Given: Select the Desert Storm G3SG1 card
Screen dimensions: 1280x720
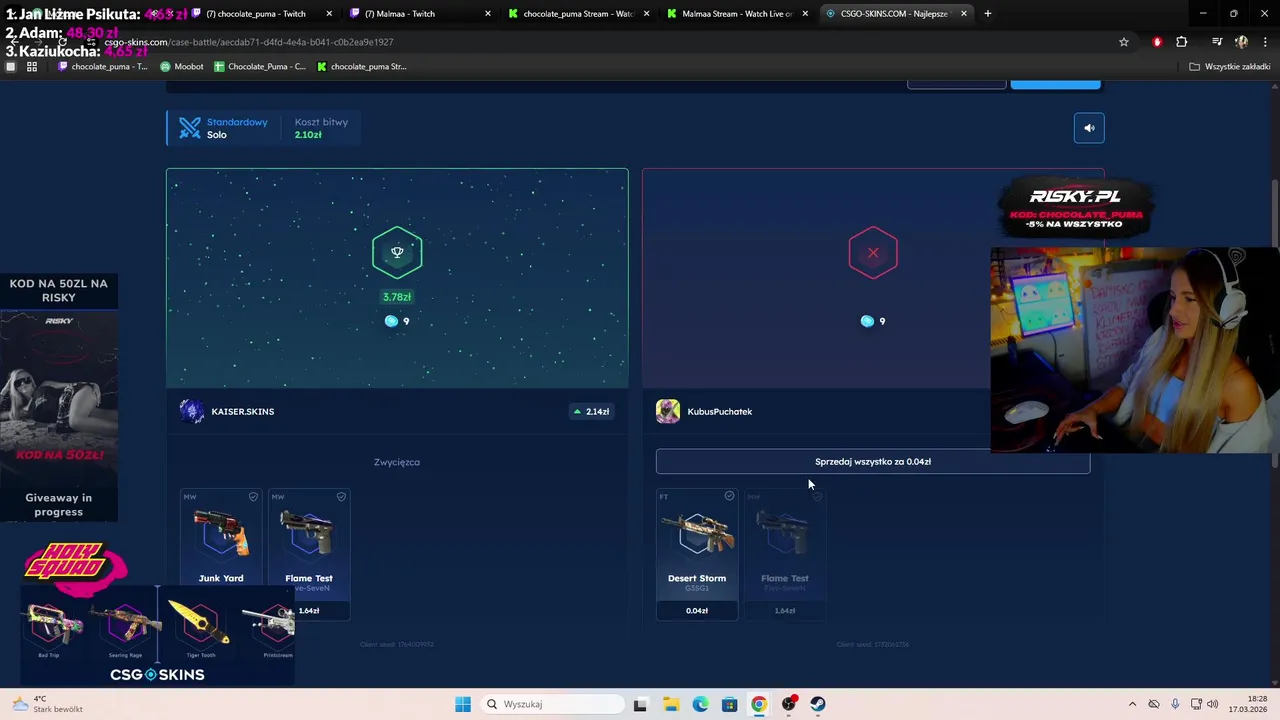Looking at the screenshot, I should click(697, 555).
